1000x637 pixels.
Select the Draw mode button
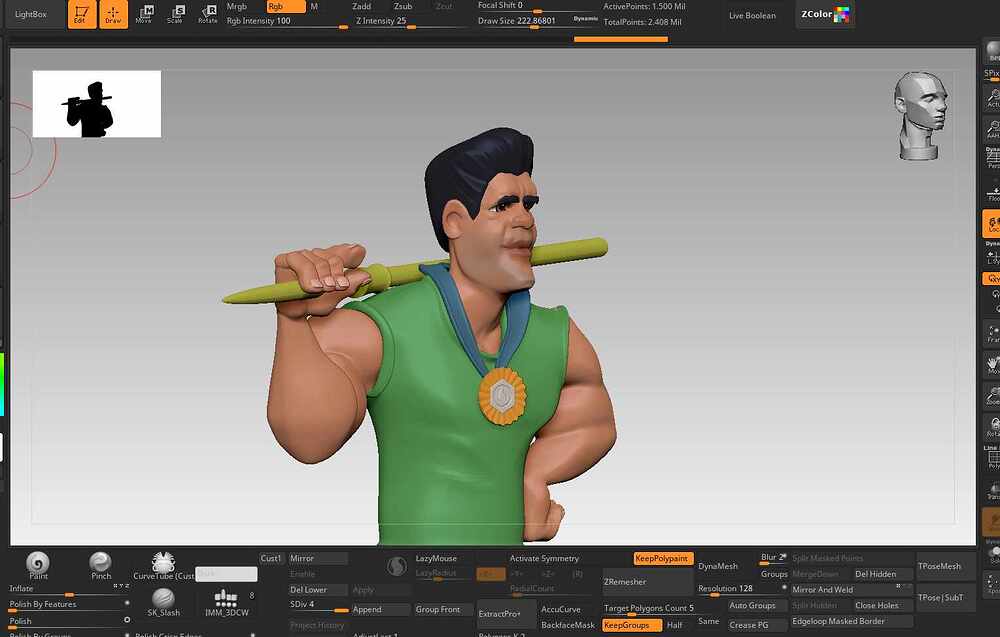coord(113,14)
